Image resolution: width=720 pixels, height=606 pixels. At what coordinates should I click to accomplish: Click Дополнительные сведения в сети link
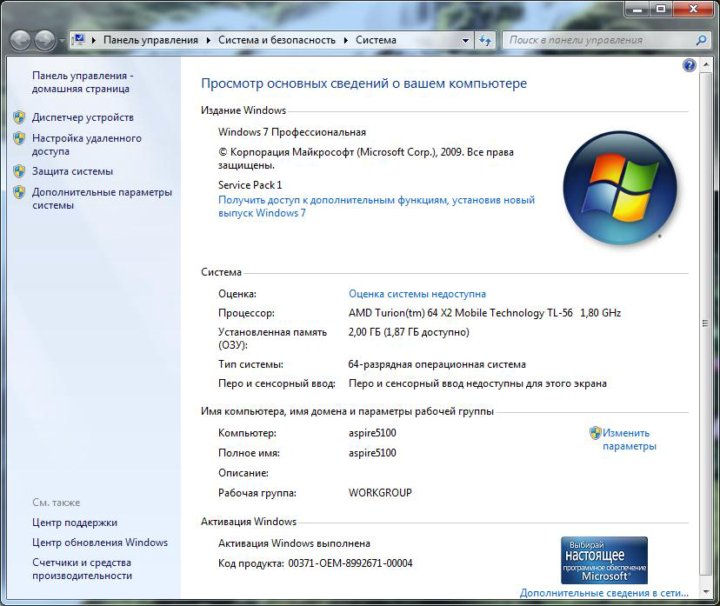pos(604,593)
